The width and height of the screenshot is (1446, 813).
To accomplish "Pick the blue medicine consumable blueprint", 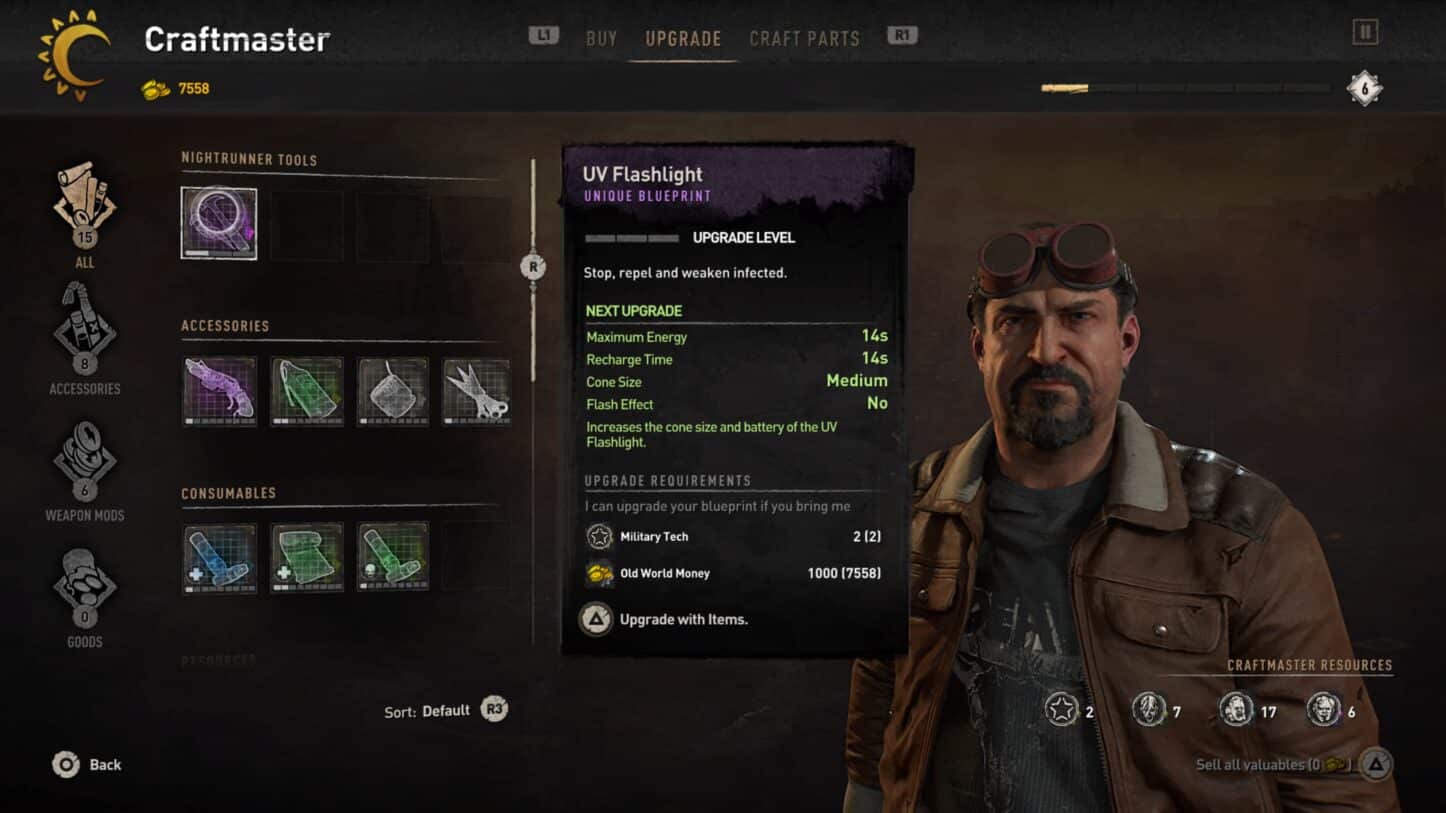I will [x=220, y=558].
